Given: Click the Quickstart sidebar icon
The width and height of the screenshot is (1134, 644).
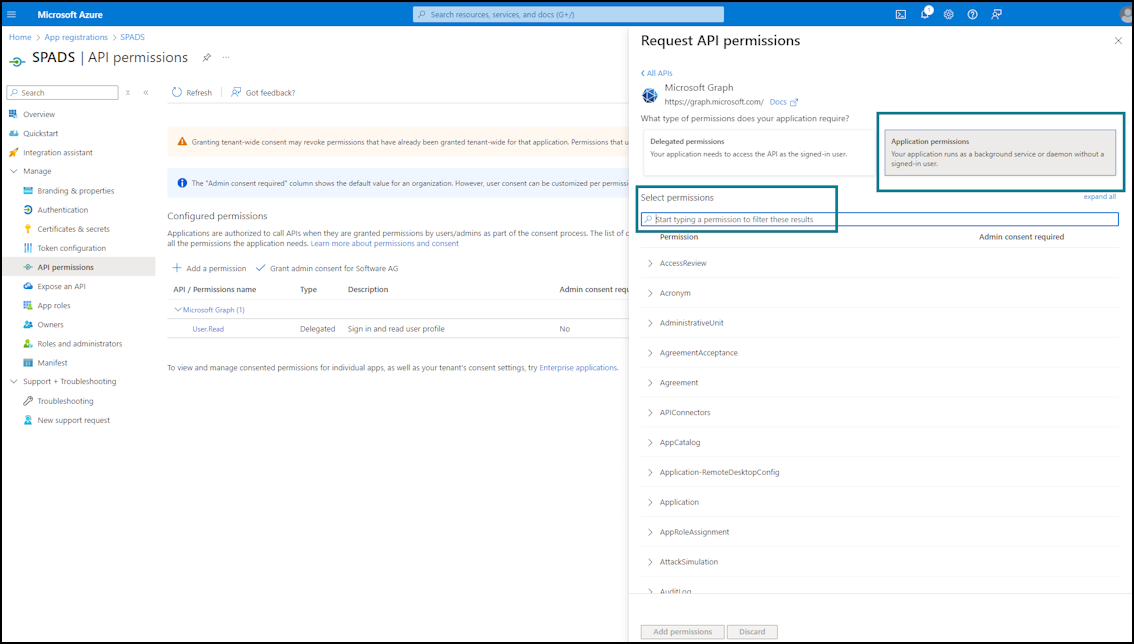Looking at the screenshot, I should coord(13,133).
